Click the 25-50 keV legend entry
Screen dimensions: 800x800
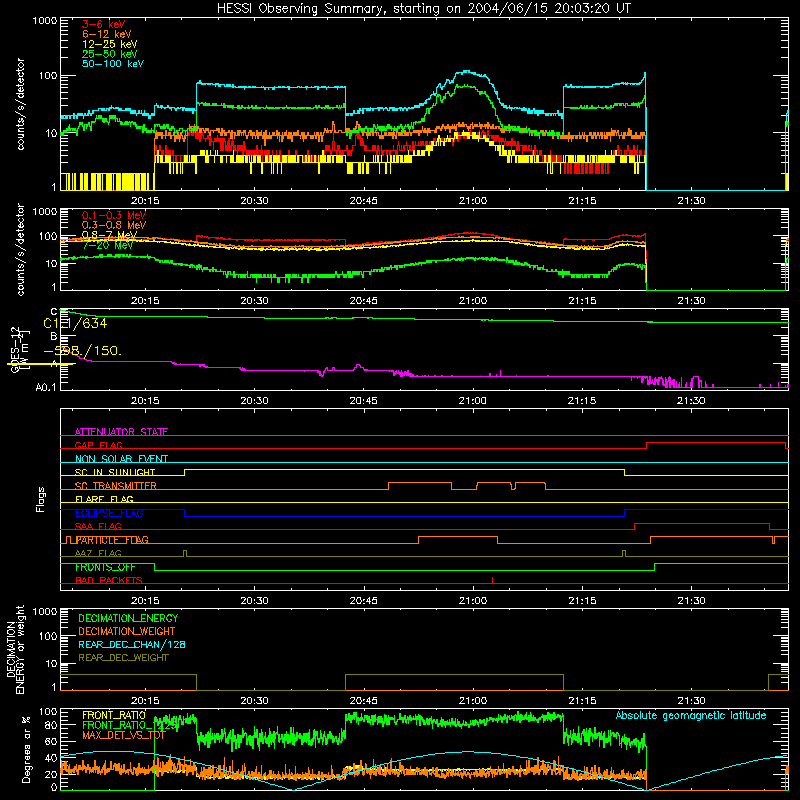point(109,54)
